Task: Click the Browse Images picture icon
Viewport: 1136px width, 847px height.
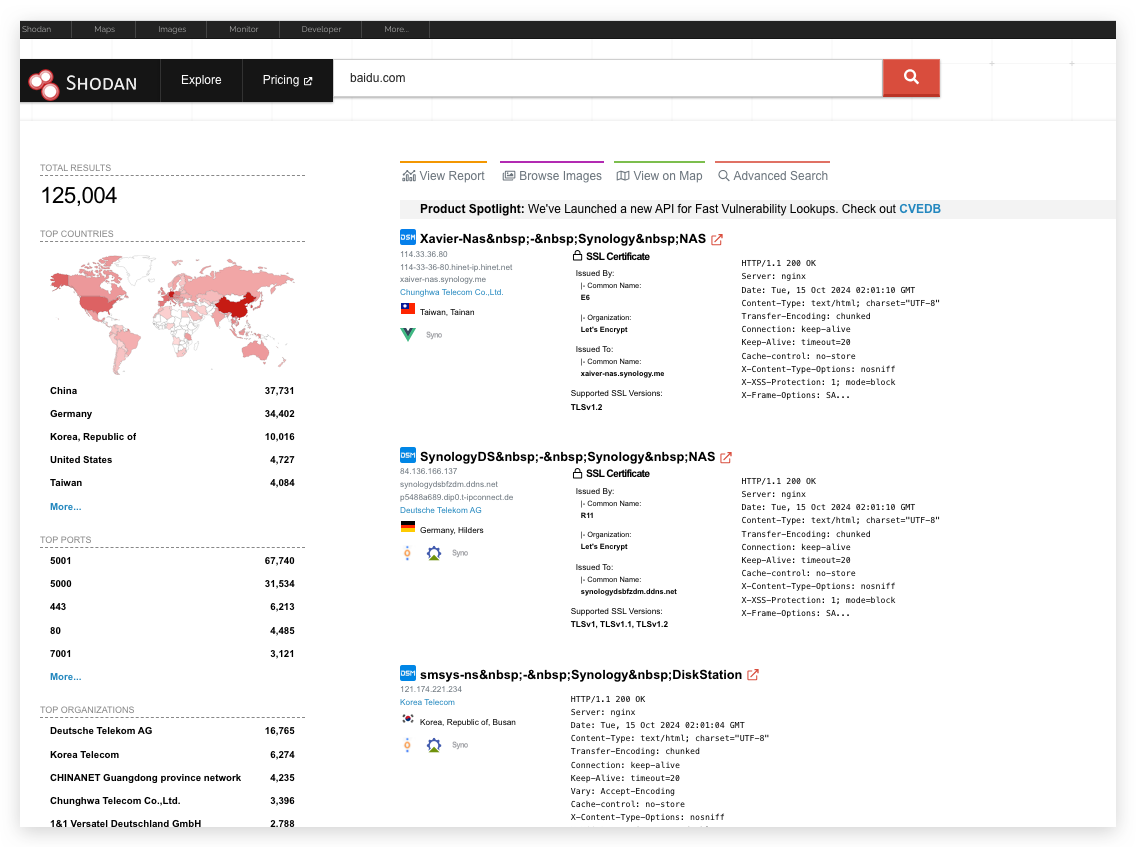Action: click(509, 176)
